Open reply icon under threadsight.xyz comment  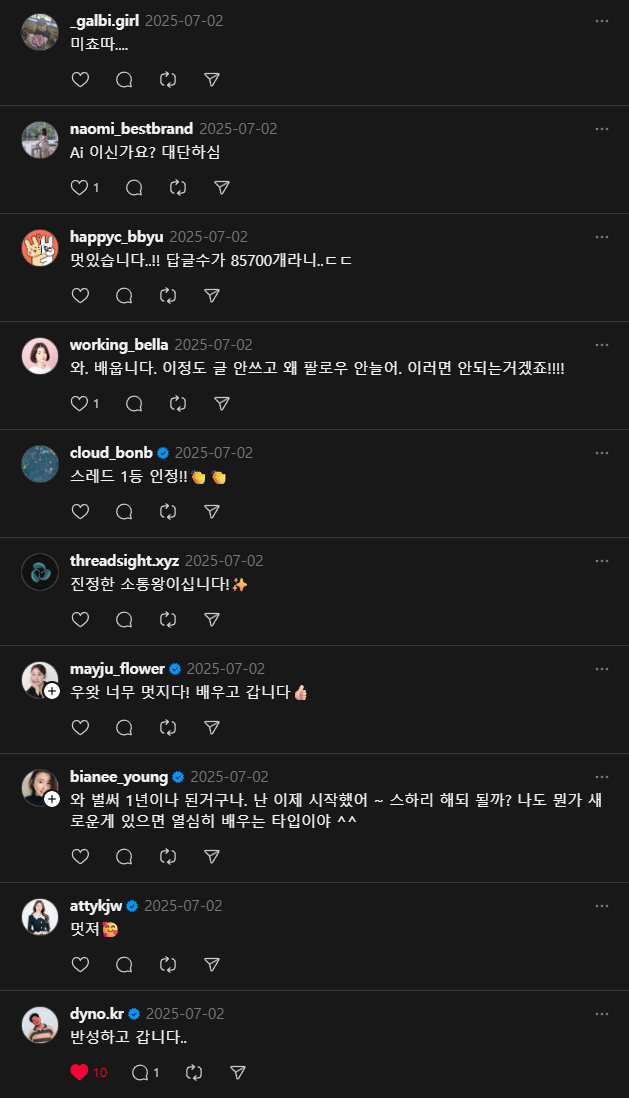point(124,620)
